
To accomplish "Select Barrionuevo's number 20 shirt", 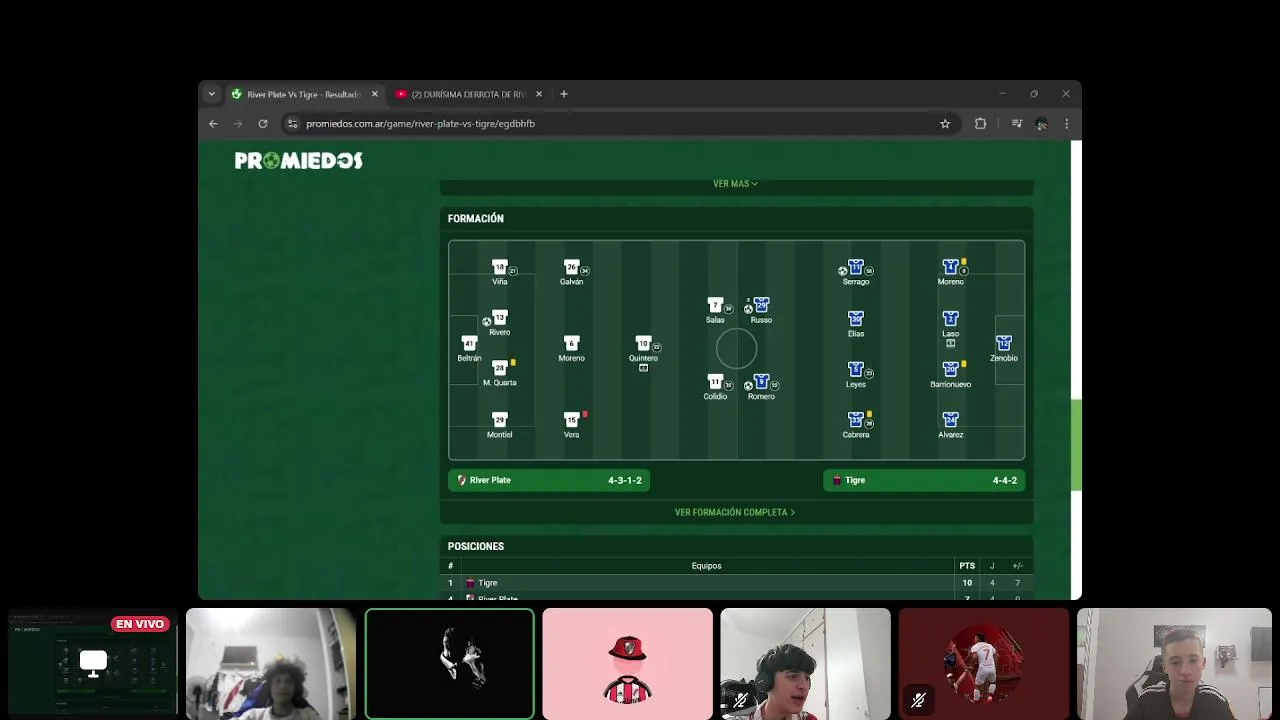I will (950, 369).
